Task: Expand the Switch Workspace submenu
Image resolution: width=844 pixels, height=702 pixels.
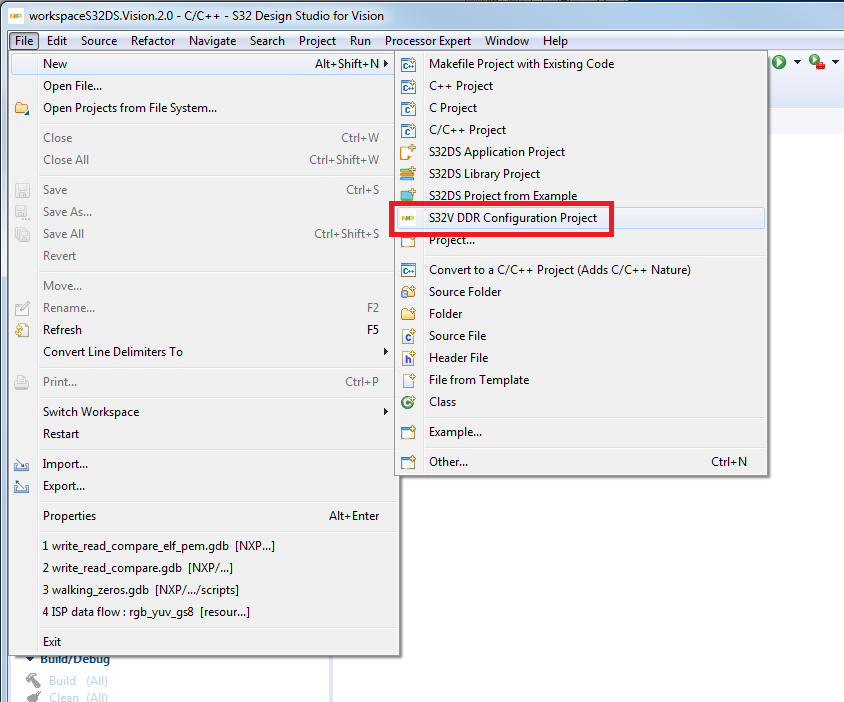Action: coord(386,412)
